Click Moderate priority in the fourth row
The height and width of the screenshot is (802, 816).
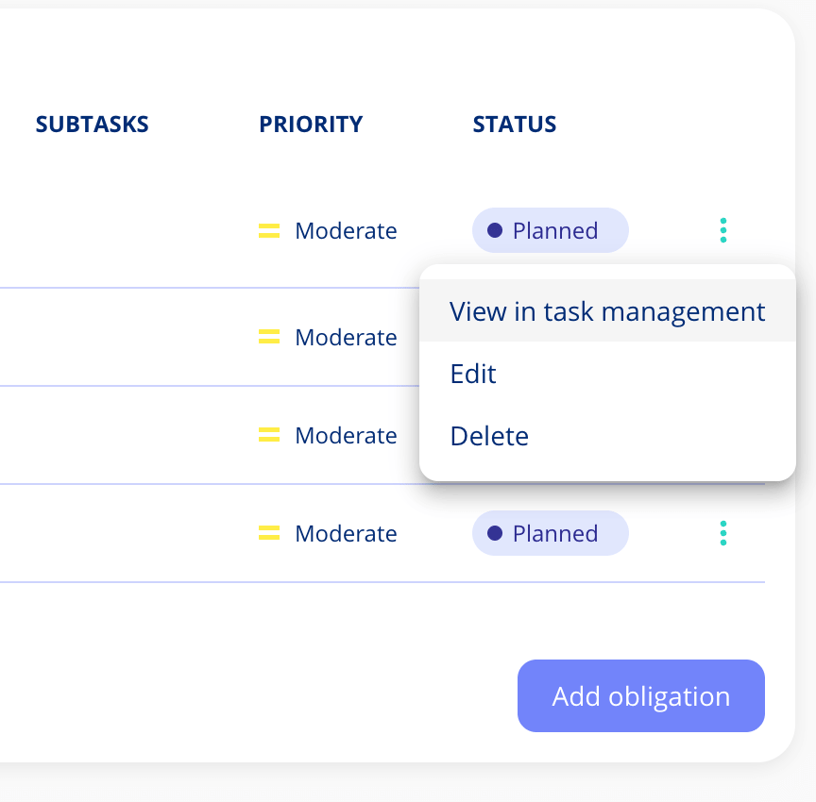click(346, 533)
